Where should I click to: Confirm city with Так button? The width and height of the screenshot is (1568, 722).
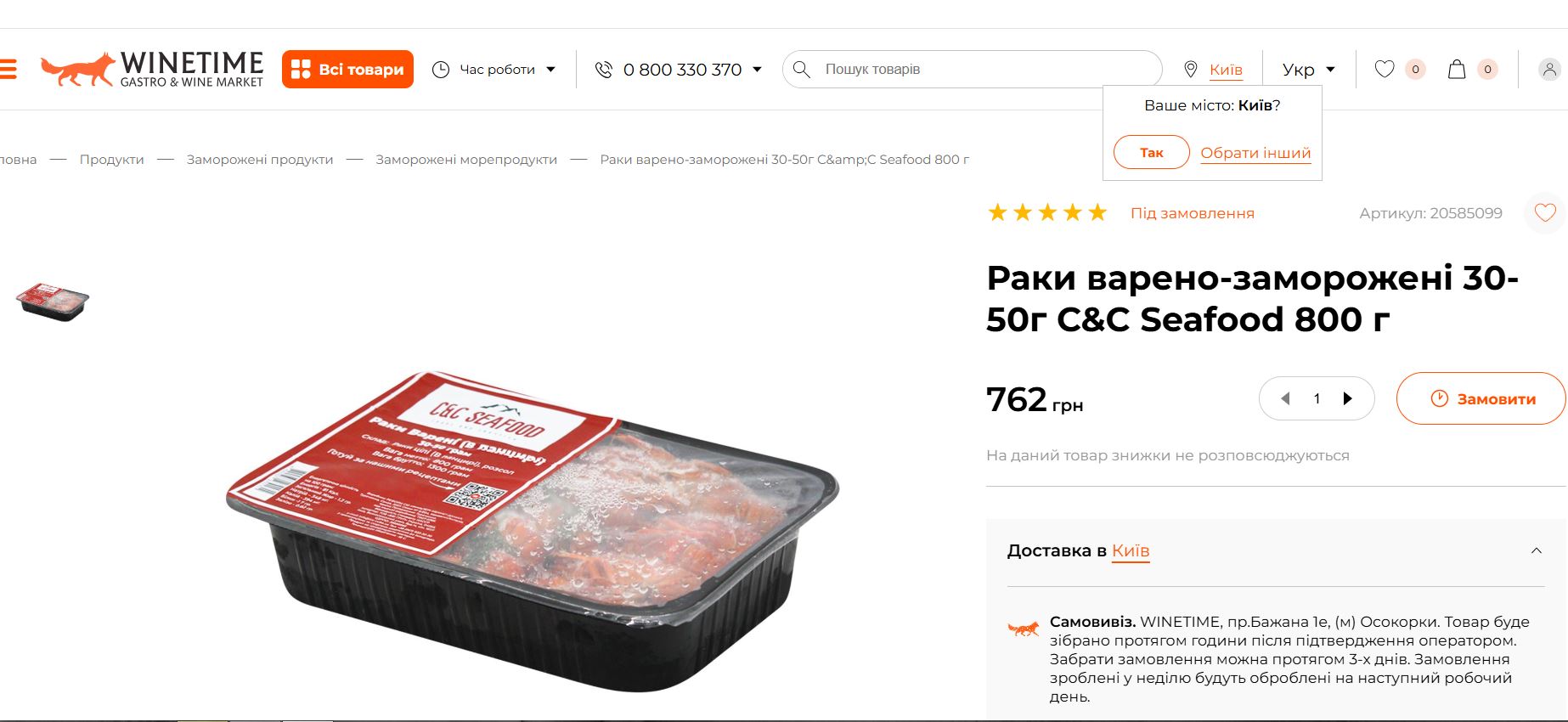(x=1151, y=153)
